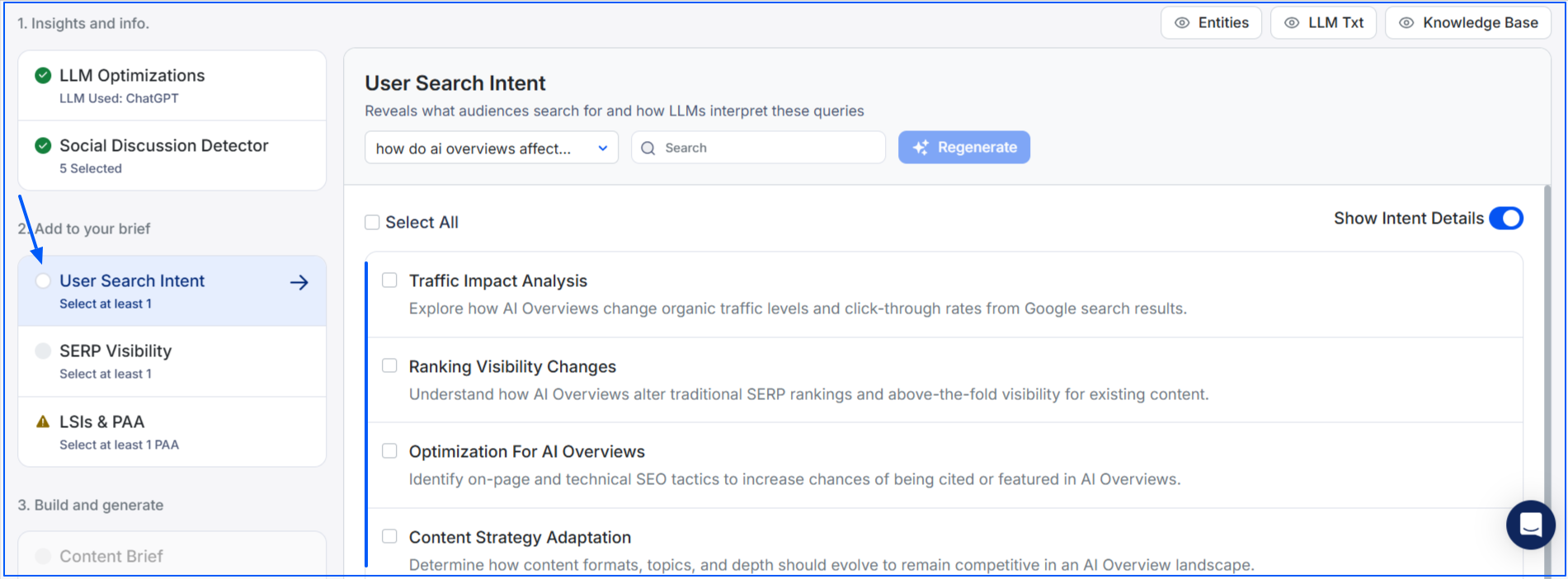The height and width of the screenshot is (579, 1568).
Task: Click green checkmark icon beside LLM Optimizations
Action: 43,76
